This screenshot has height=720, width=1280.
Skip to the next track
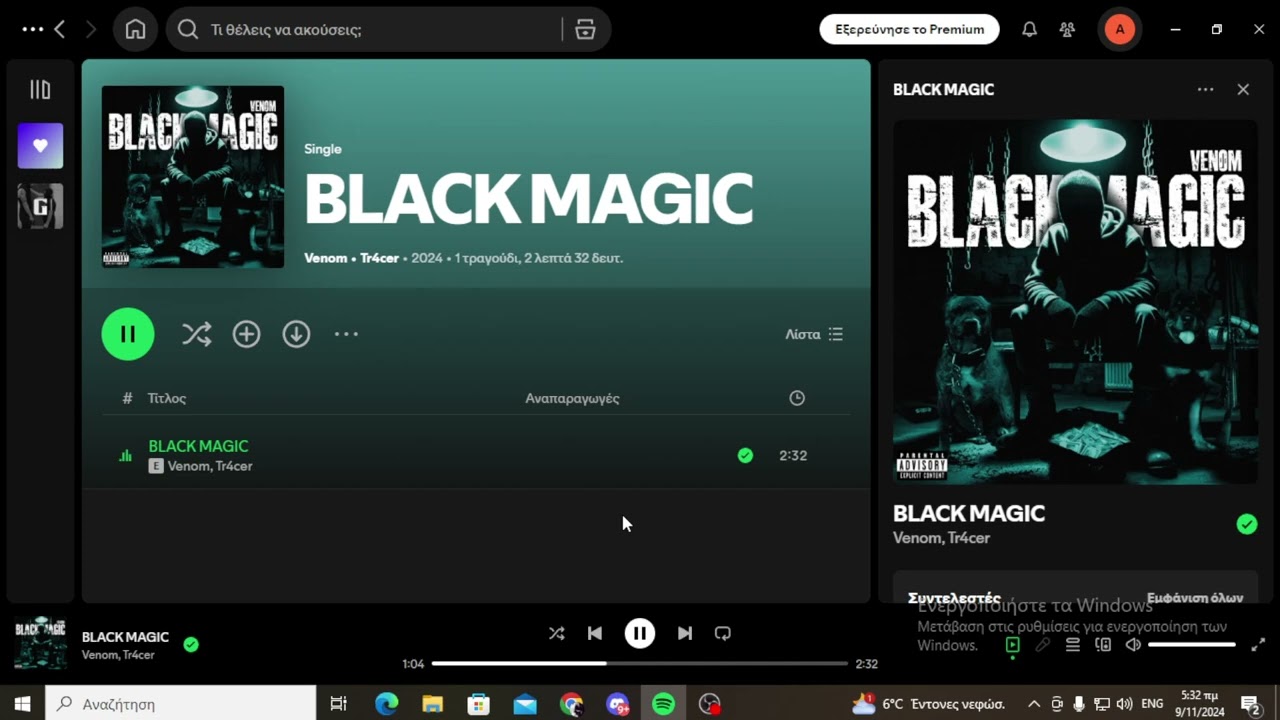pos(684,633)
